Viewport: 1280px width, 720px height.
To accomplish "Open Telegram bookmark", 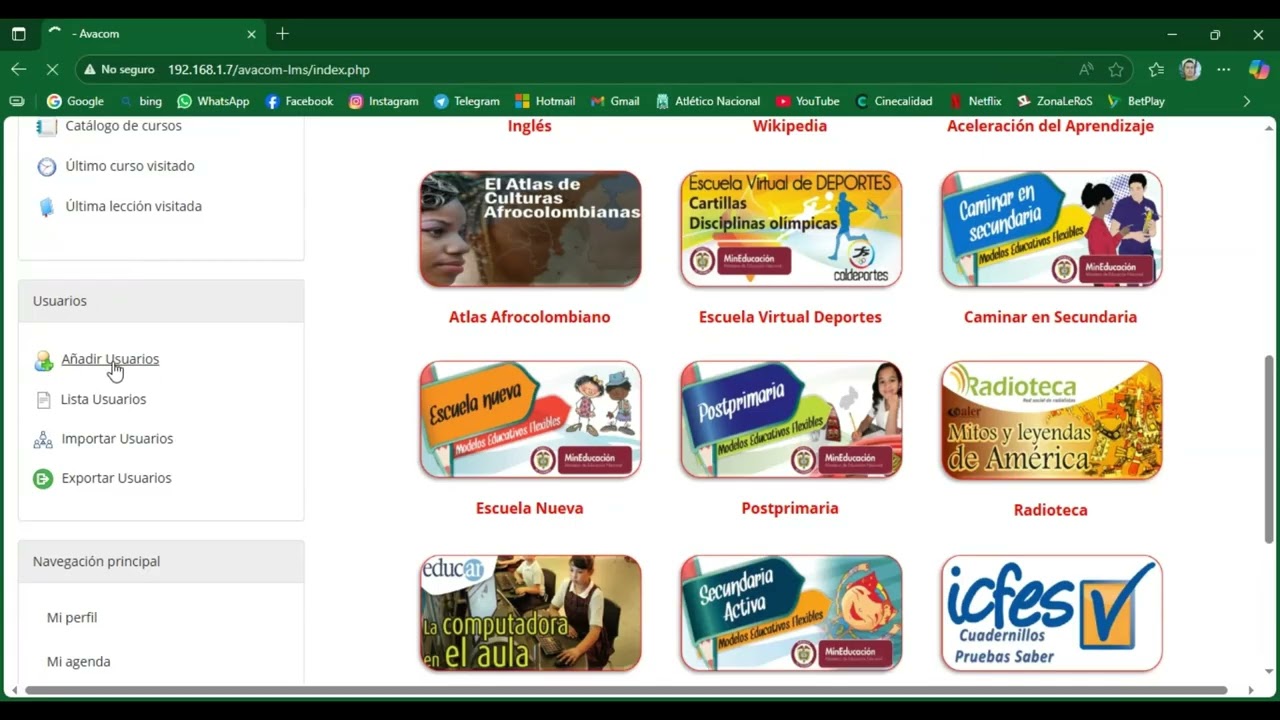I will pyautogui.click(x=466, y=101).
